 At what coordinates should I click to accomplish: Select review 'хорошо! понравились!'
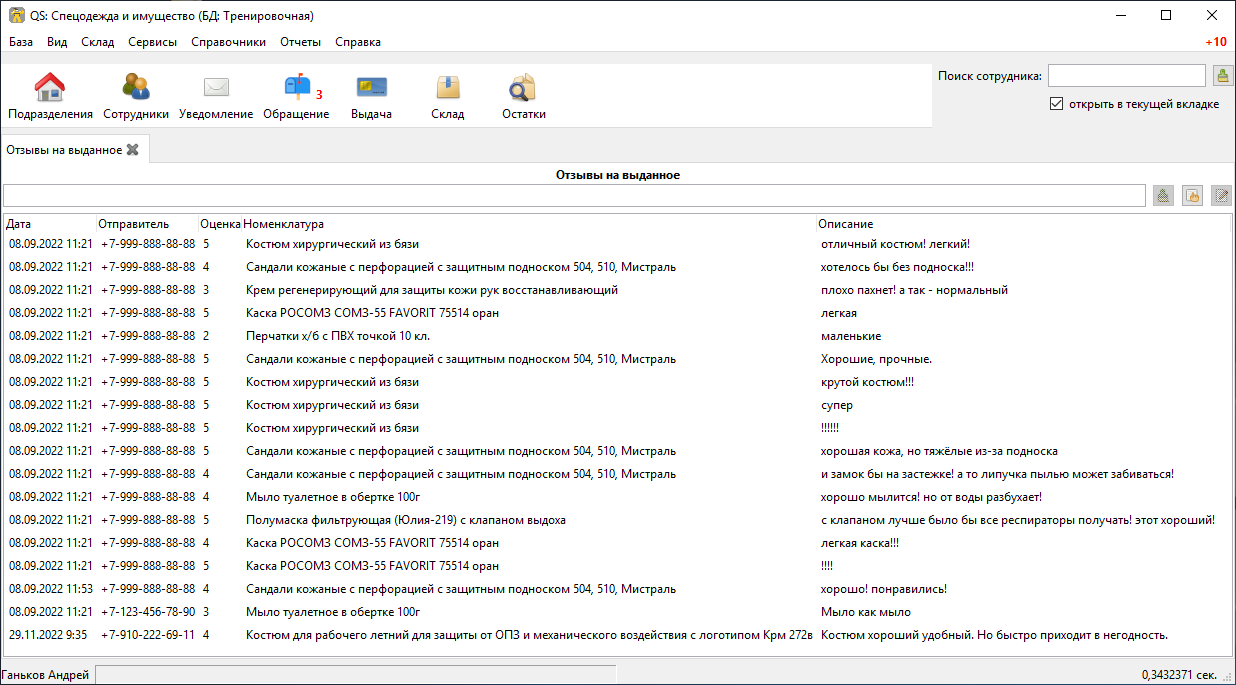click(883, 589)
